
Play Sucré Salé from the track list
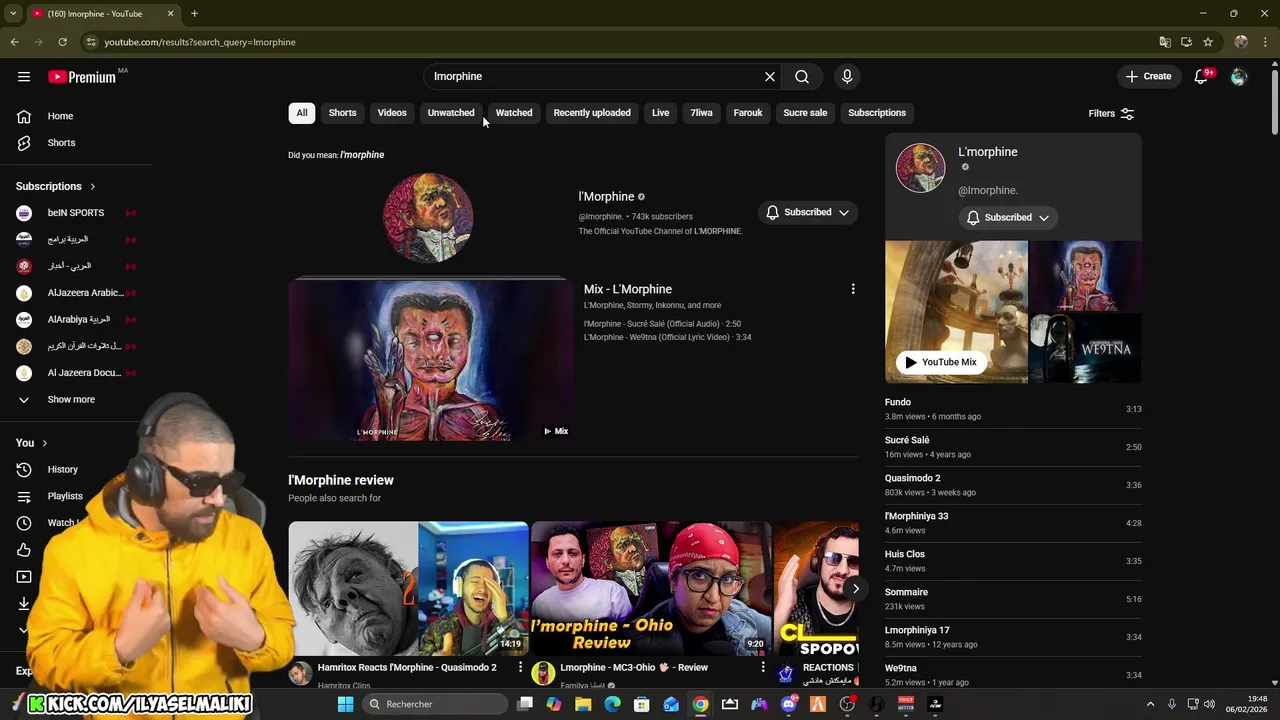coord(1013,447)
